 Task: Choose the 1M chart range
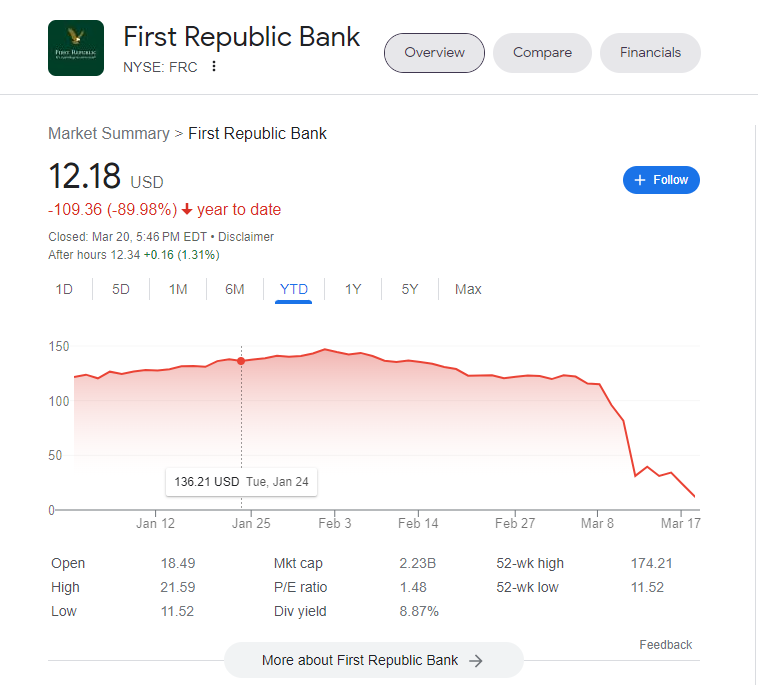(x=178, y=289)
